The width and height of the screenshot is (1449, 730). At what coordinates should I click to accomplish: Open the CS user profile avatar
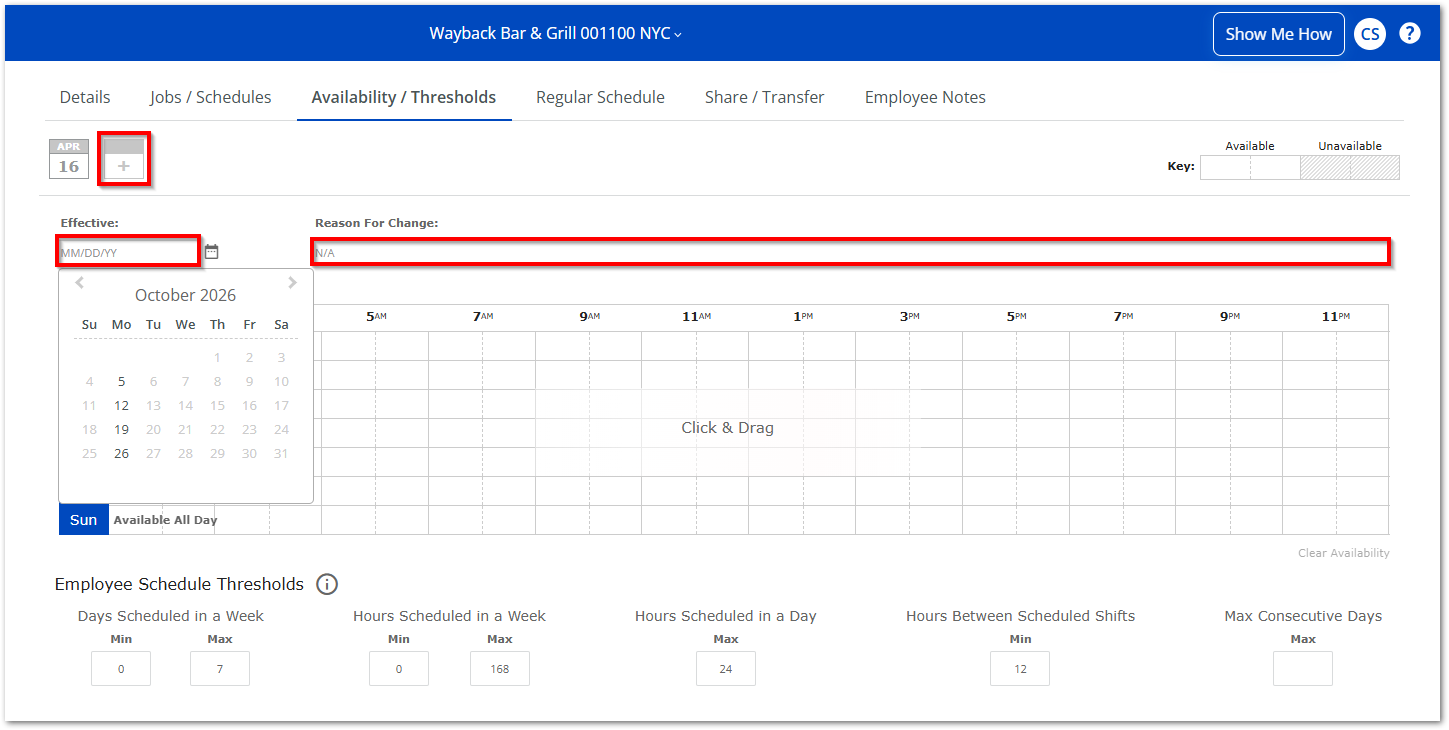pyautogui.click(x=1369, y=34)
